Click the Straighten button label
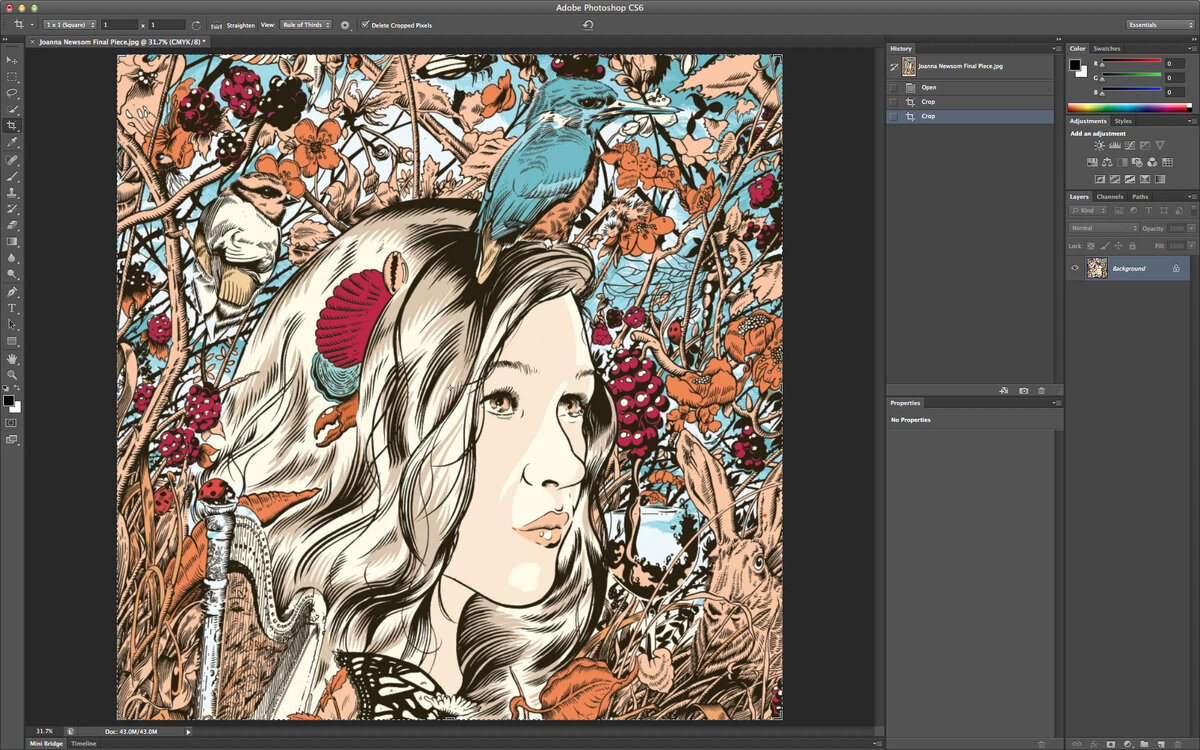Image resolution: width=1200 pixels, height=750 pixels. click(241, 25)
